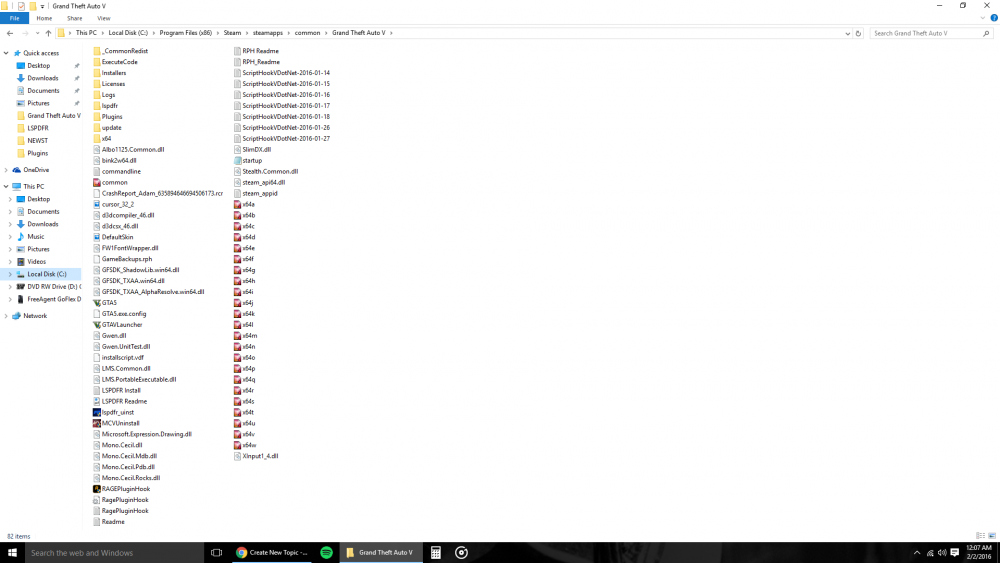This screenshot has height=563, width=1000.
Task: Expand the ribbon with the chevron
Action: point(983,18)
